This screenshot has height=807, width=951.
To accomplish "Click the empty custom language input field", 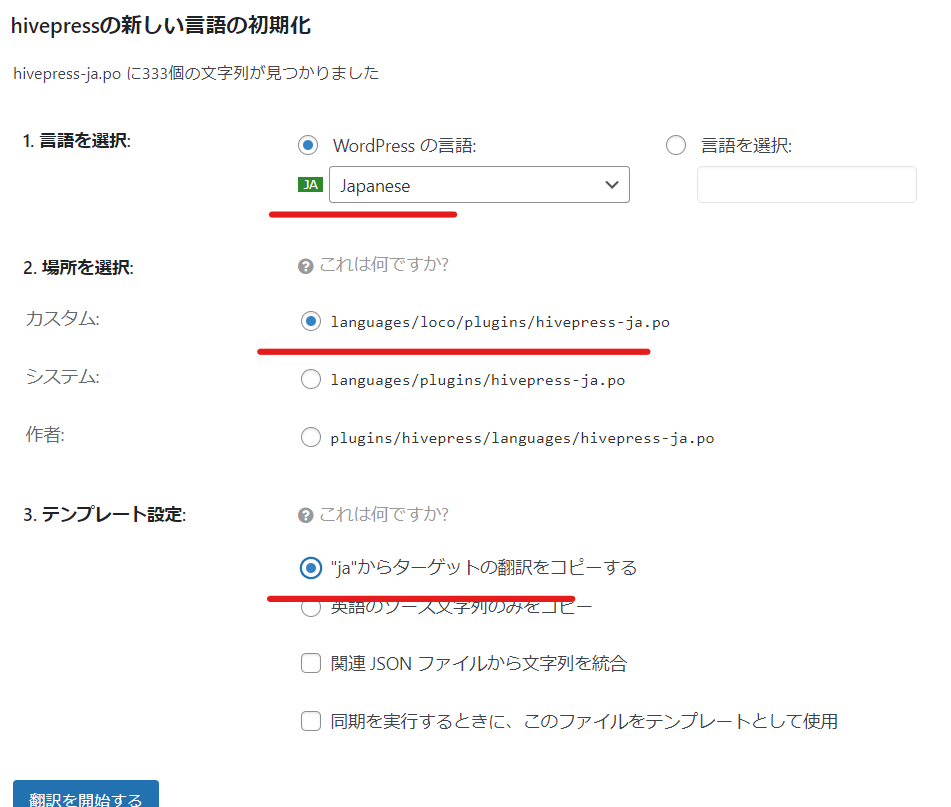I will (806, 185).
